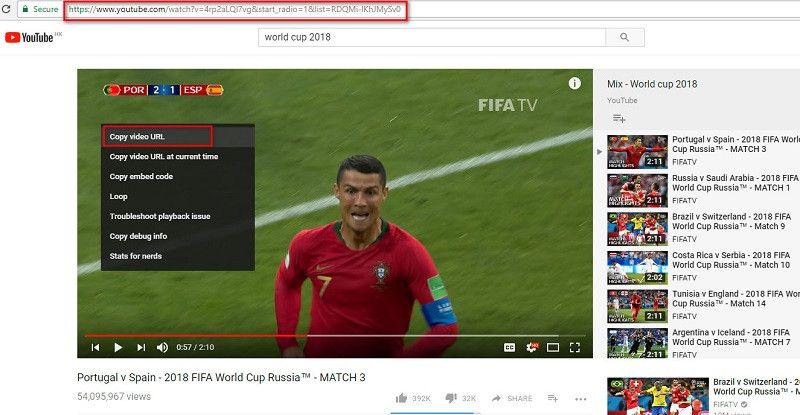Choose Copy video URL at current time
This screenshot has width=800, height=415.
[x=178, y=157]
